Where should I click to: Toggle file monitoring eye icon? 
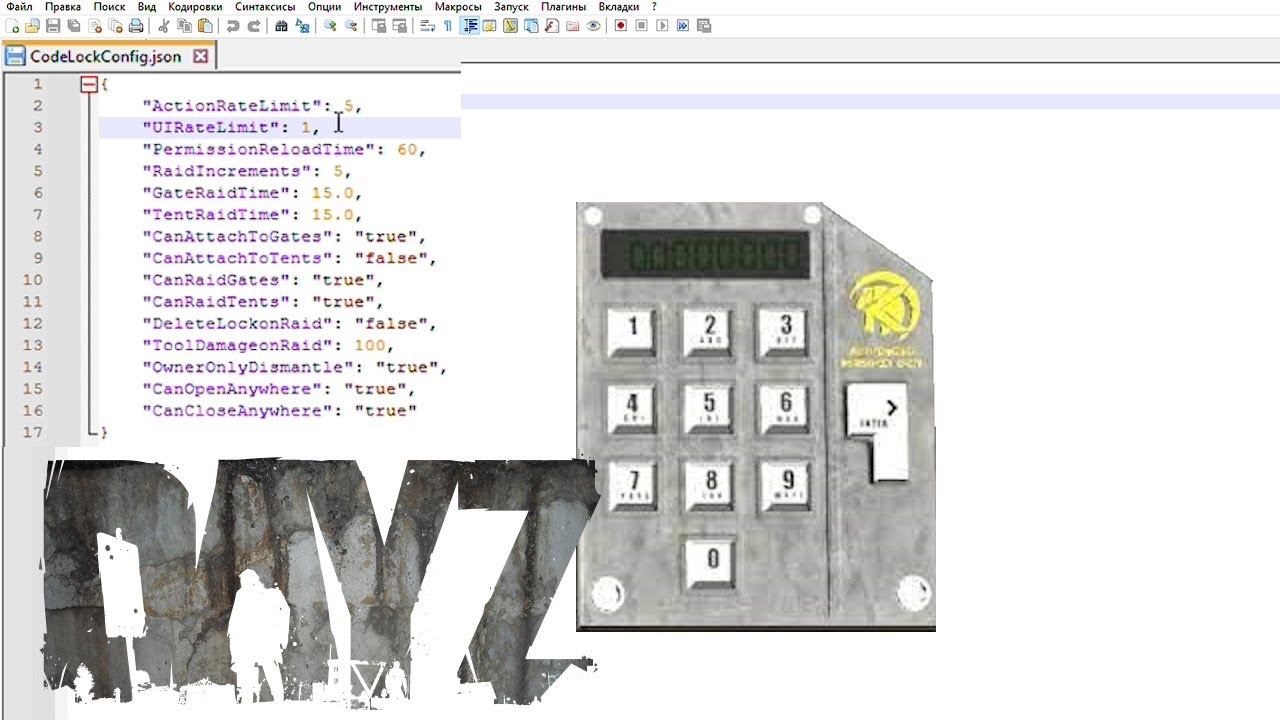coord(593,26)
